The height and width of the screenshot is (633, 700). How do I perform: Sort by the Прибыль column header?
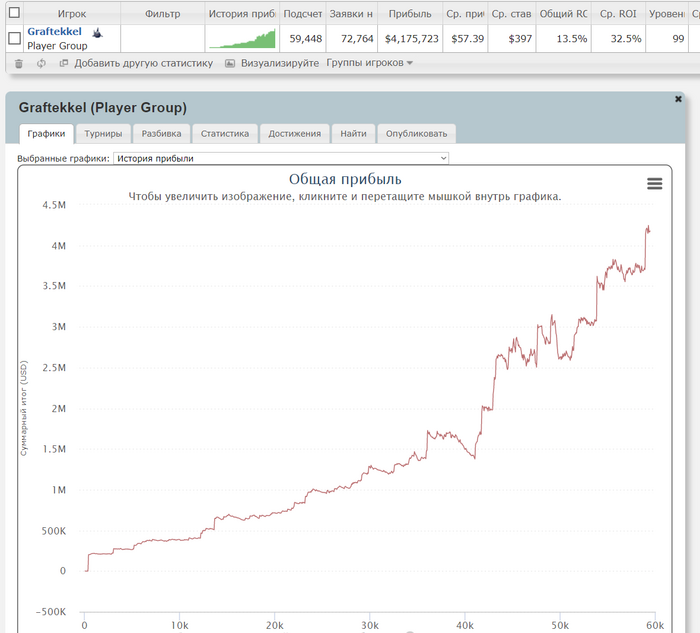point(410,14)
